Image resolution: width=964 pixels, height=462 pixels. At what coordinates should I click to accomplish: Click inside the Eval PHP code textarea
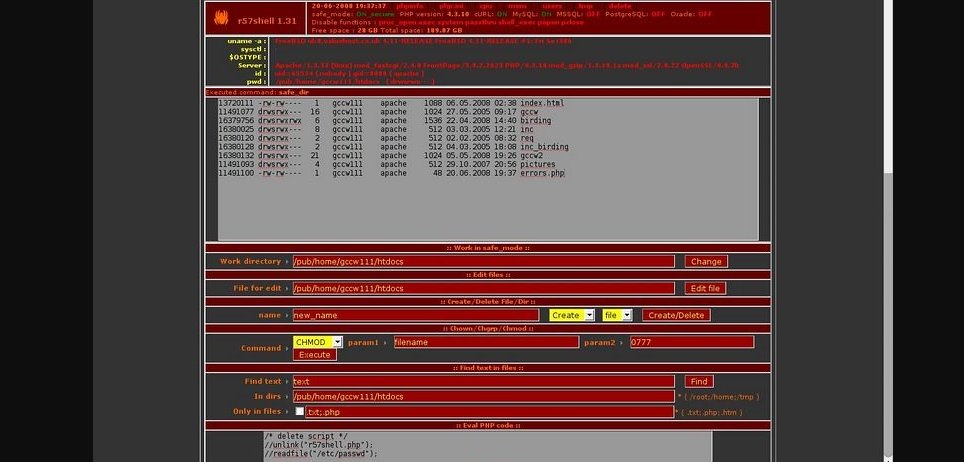488,447
